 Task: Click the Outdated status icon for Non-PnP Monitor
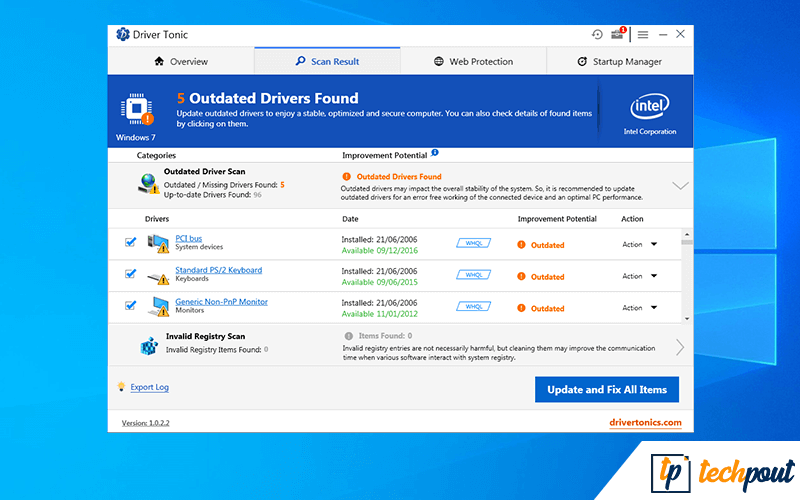pos(521,308)
